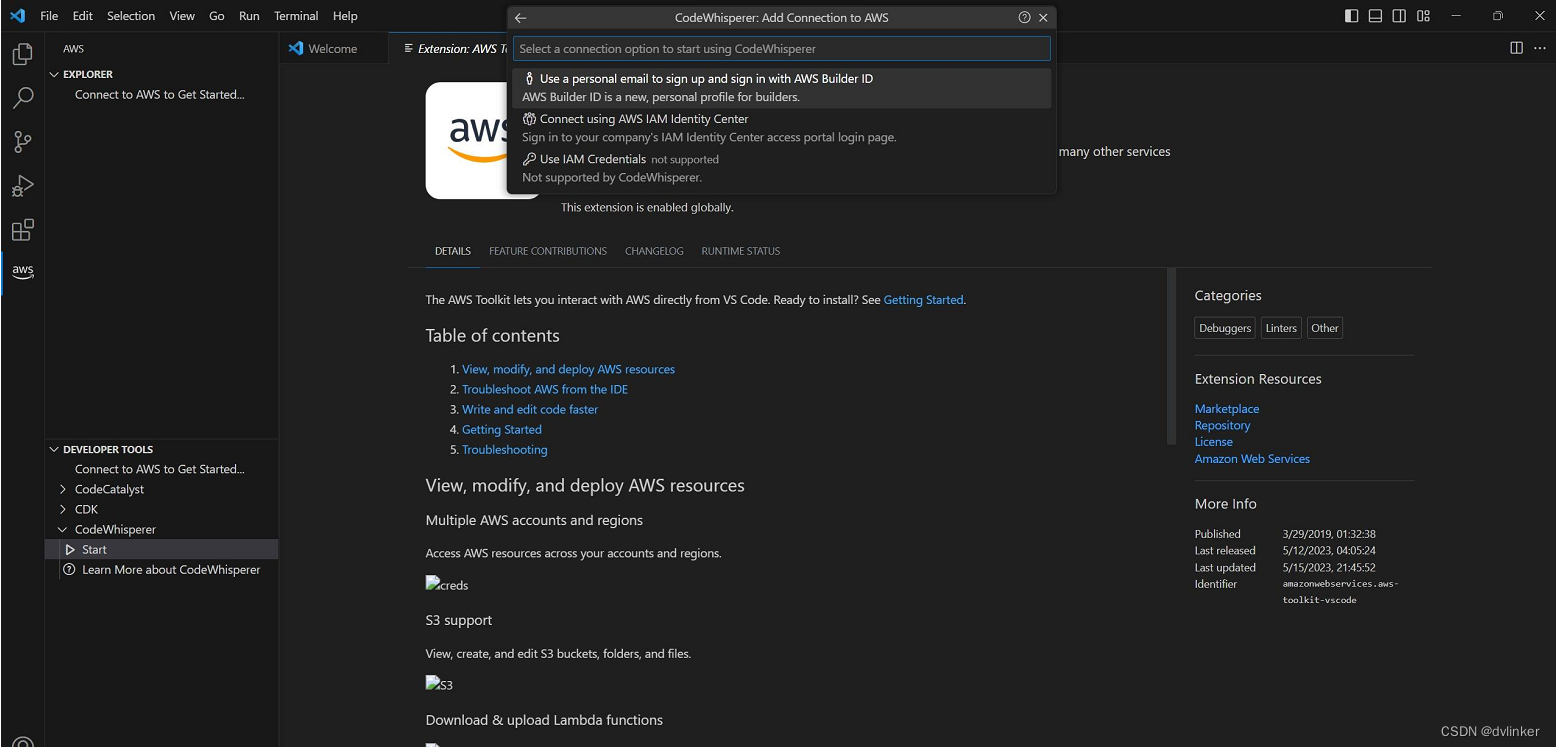Choose Use IAM Credentials option
The image size is (1556, 747).
pyautogui.click(x=781, y=168)
